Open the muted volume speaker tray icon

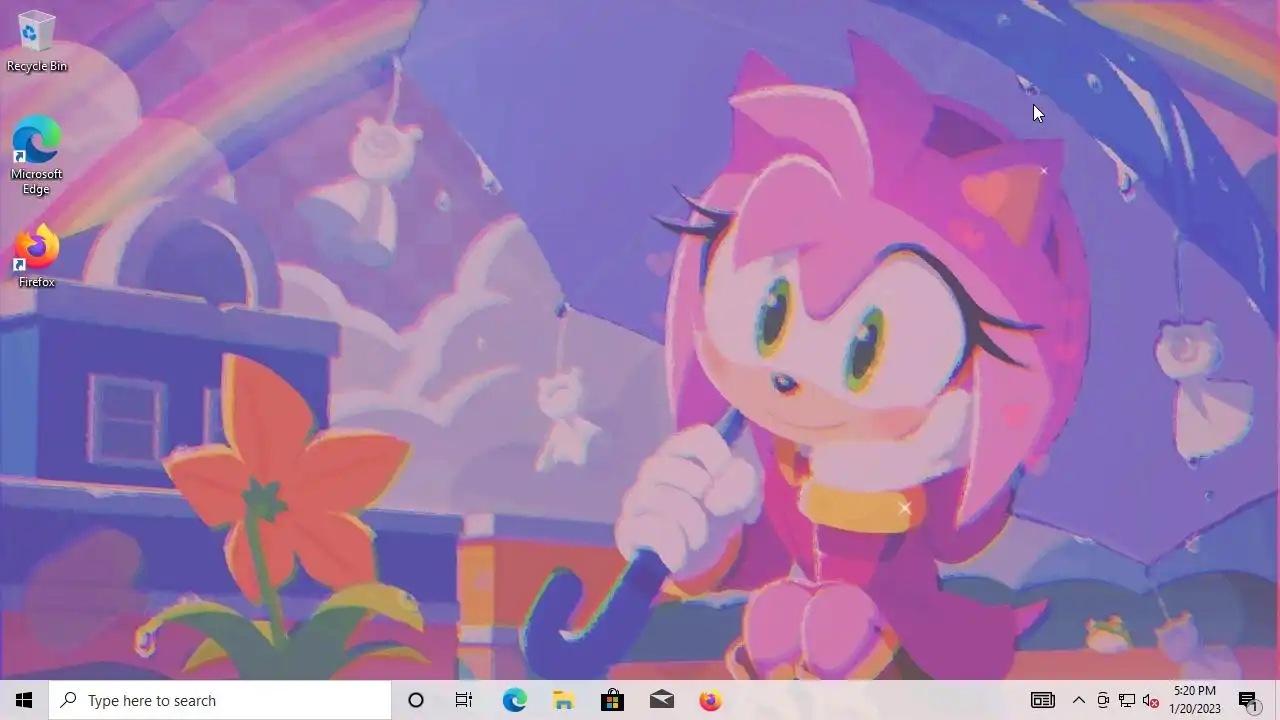coord(1151,700)
